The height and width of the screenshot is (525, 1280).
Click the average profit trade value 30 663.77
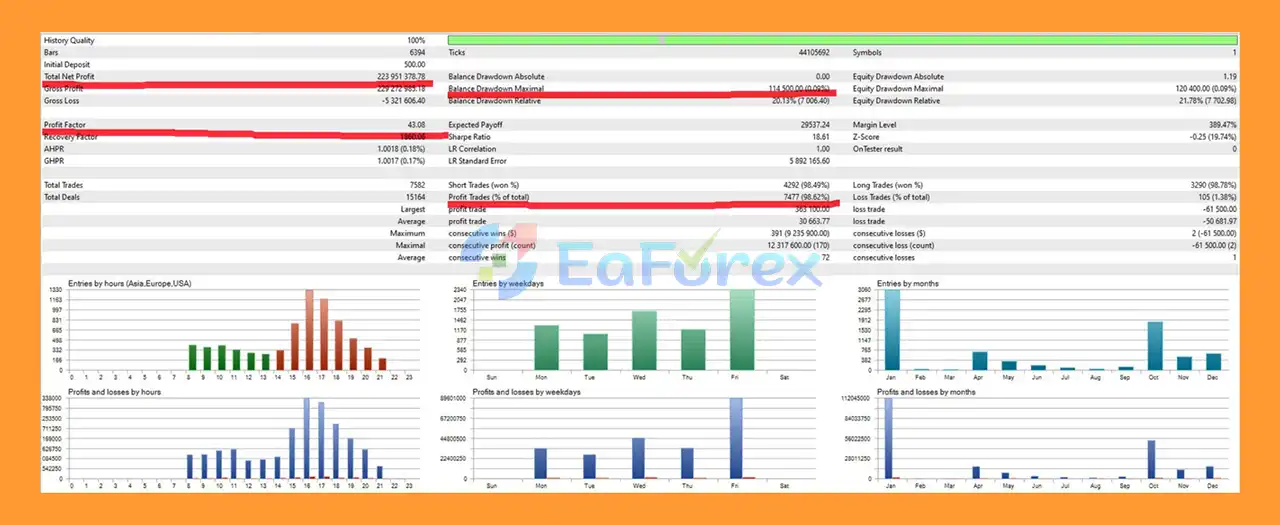814,221
